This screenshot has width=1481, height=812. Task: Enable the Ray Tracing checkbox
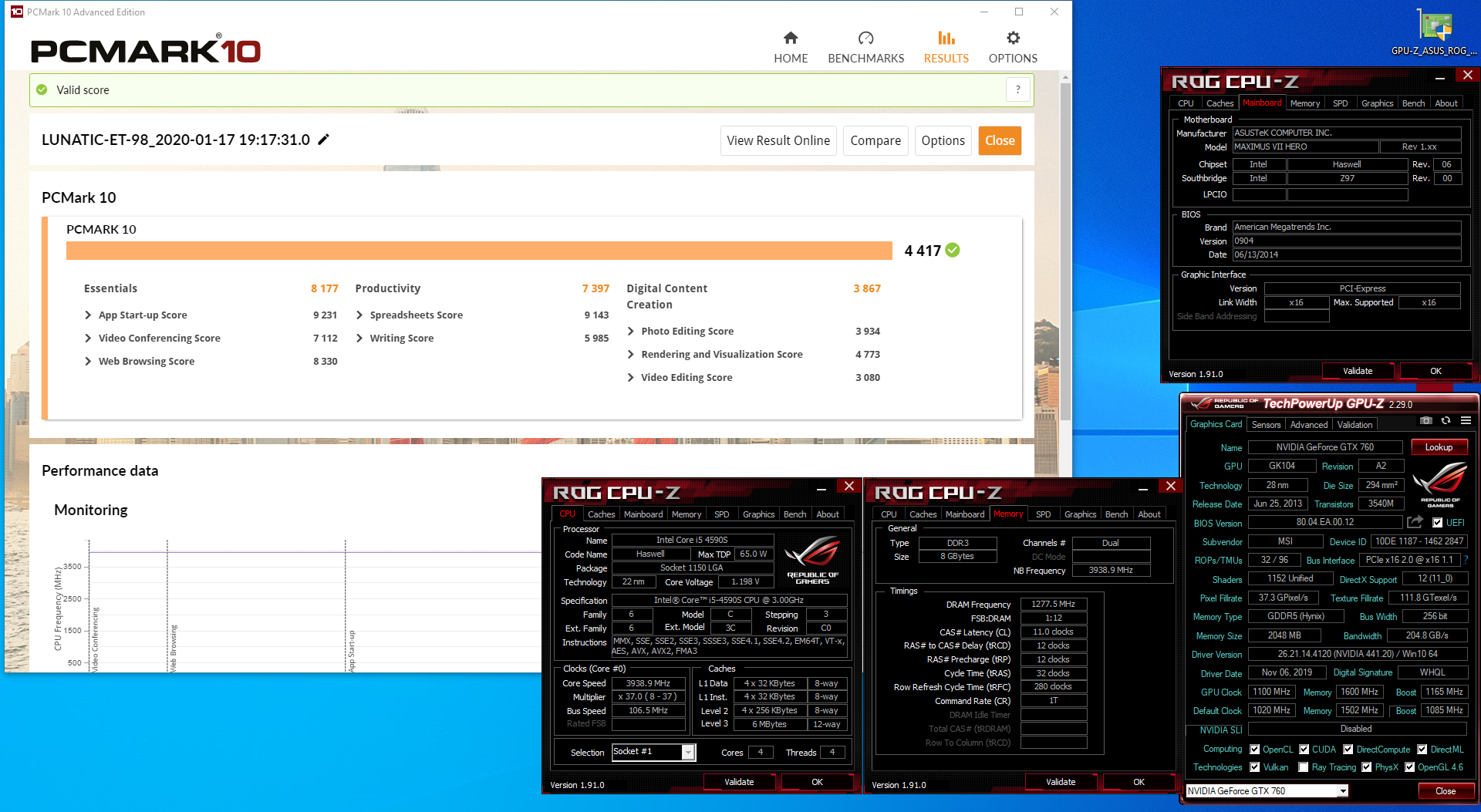click(x=1304, y=767)
